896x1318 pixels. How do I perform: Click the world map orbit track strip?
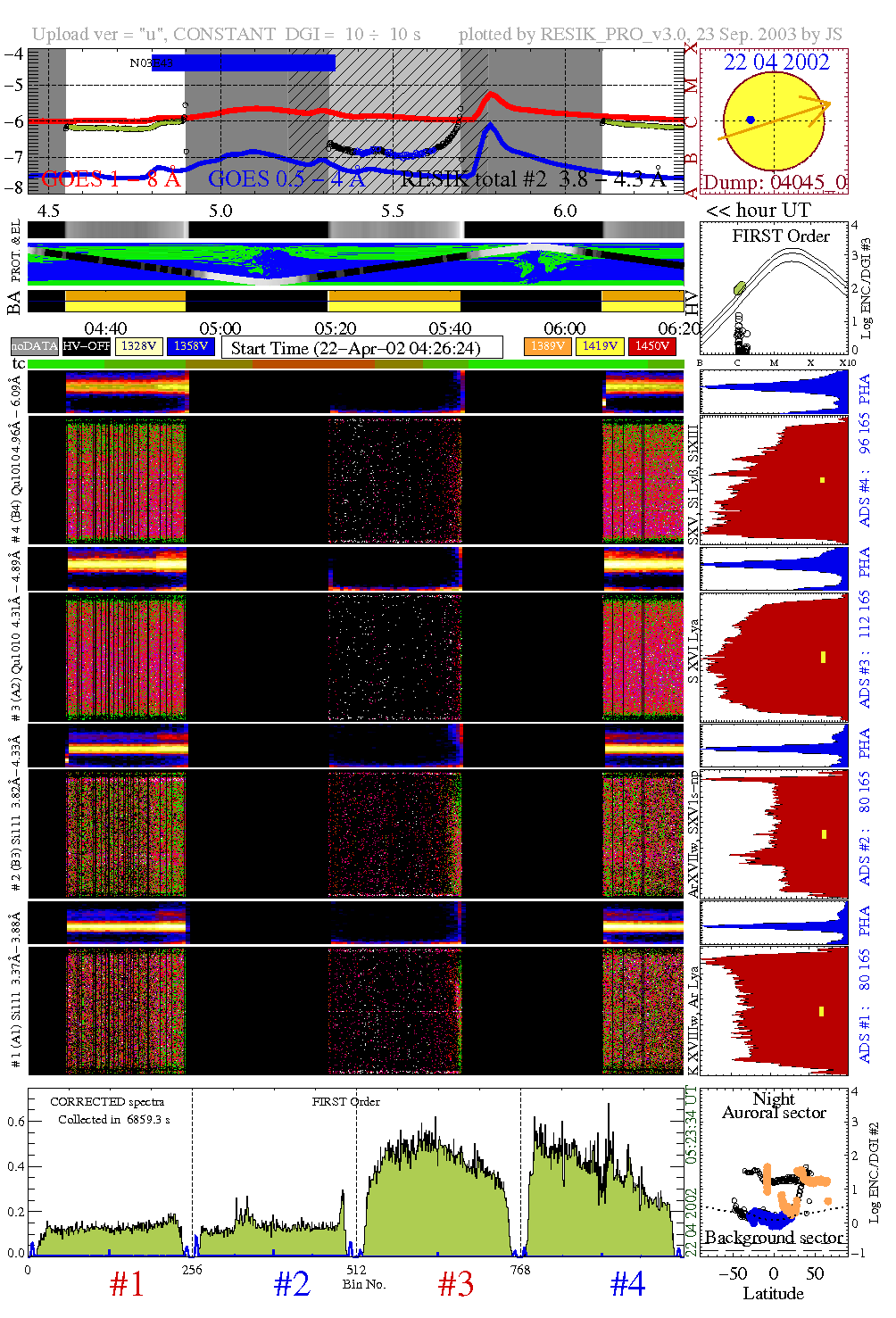pos(356,263)
